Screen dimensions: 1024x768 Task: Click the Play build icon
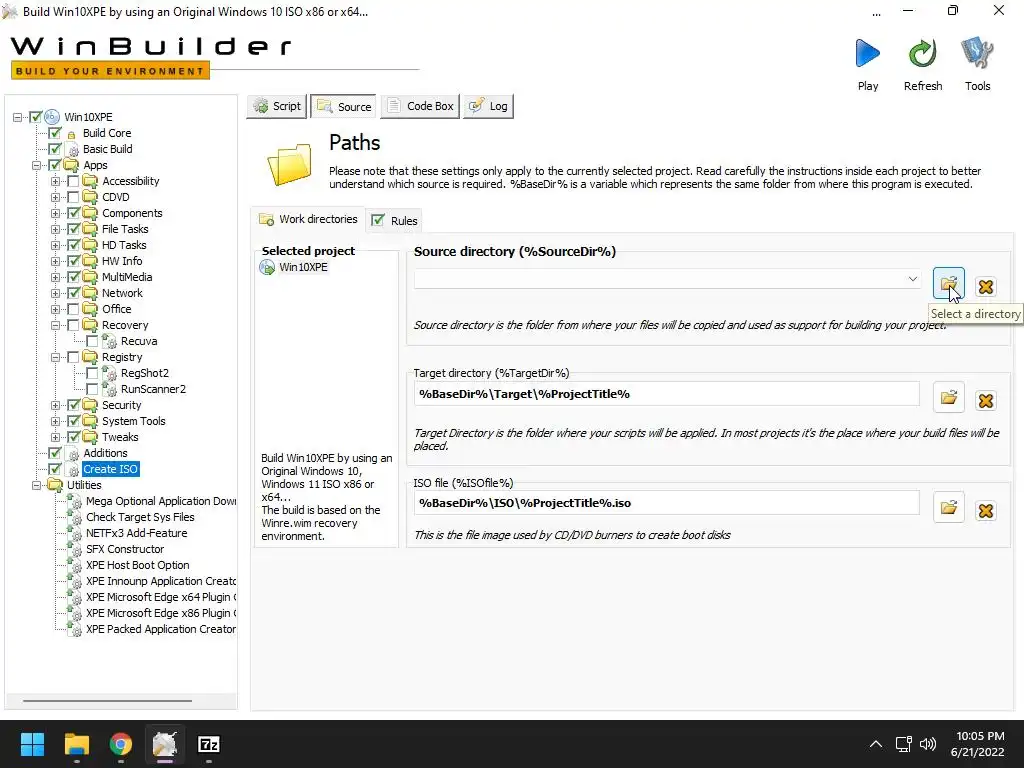click(x=867, y=54)
